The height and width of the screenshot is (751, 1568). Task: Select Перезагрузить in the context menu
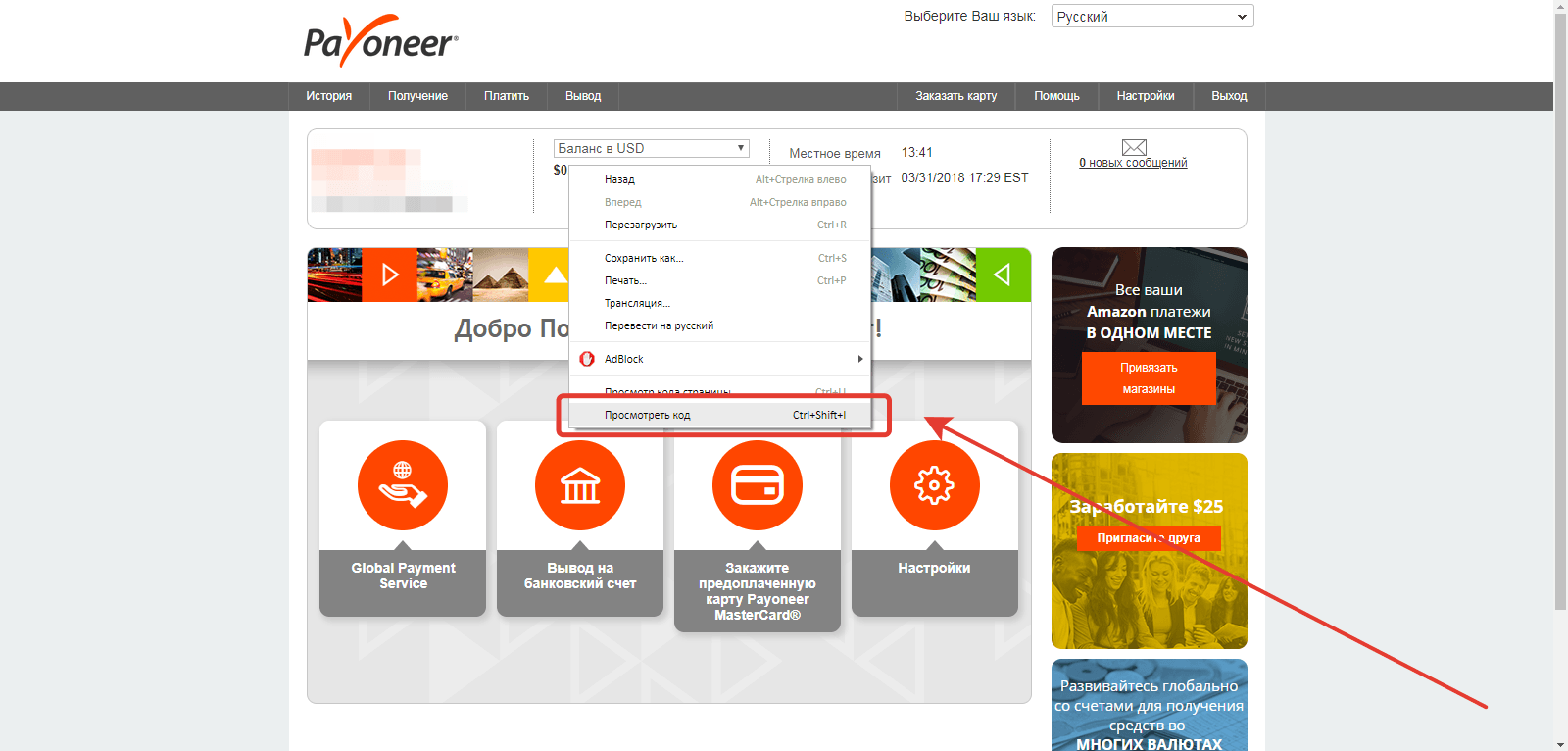pyautogui.click(x=720, y=225)
